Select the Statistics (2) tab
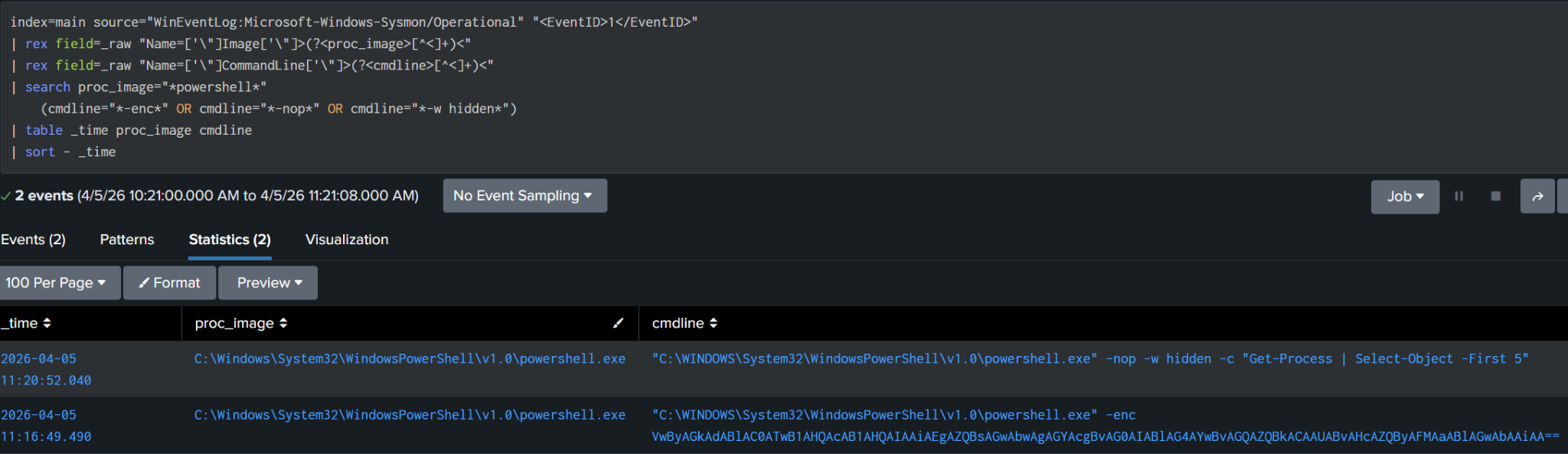Screen dimensions: 1568x454 230,240
